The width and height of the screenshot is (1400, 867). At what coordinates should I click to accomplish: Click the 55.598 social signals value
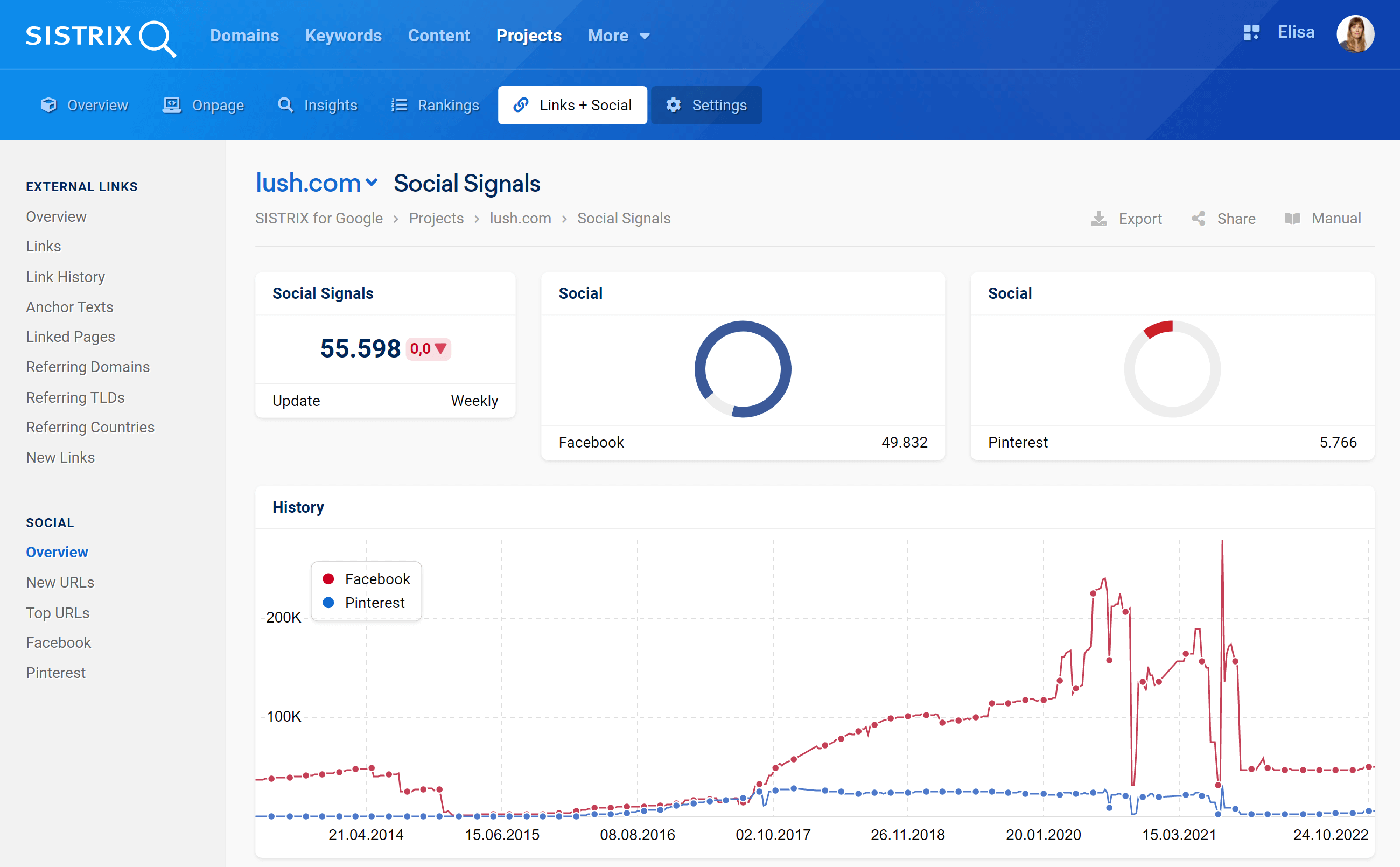click(x=360, y=348)
